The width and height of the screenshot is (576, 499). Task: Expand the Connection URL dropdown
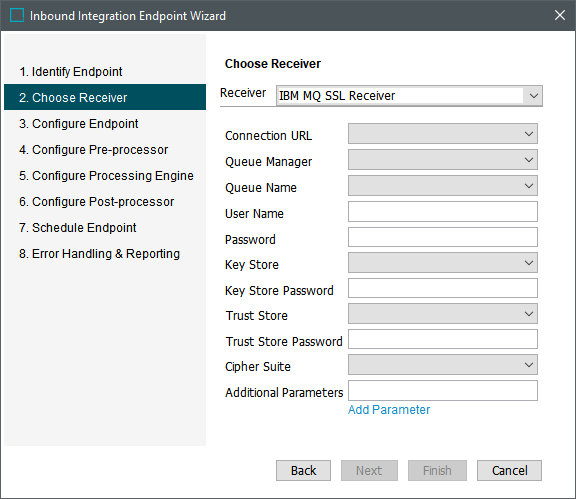(x=443, y=134)
